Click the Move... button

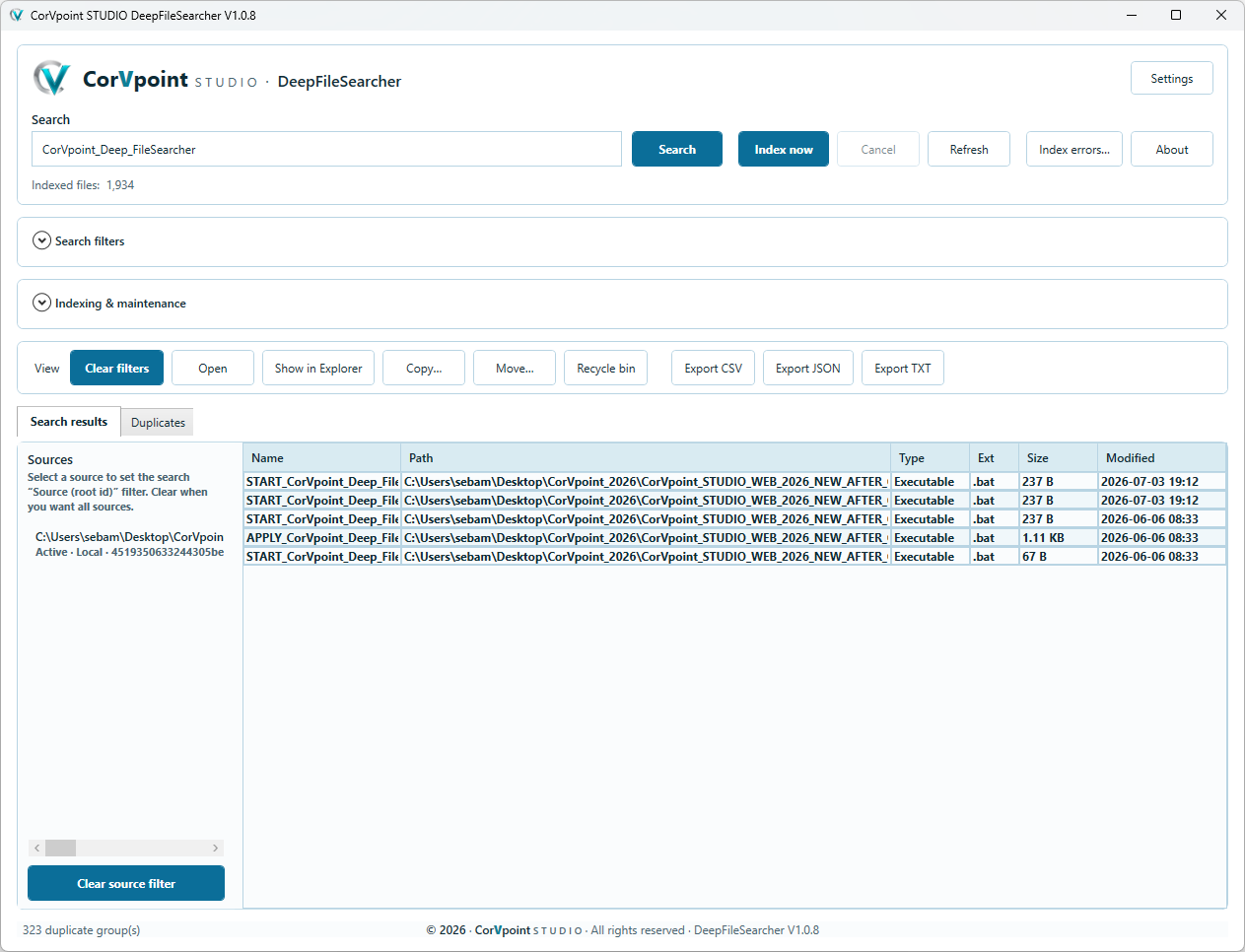point(515,368)
